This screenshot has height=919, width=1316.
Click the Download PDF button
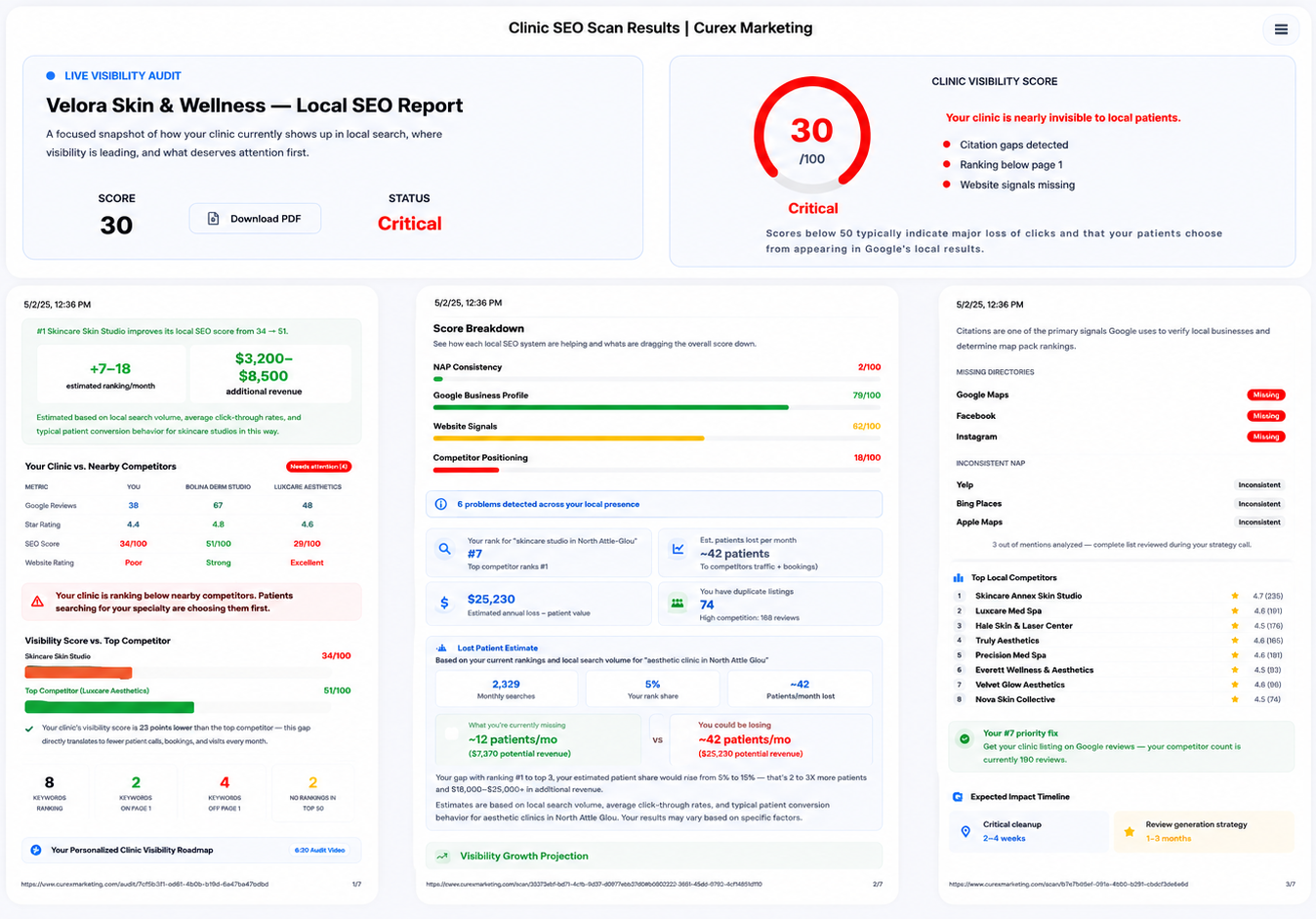coord(255,219)
